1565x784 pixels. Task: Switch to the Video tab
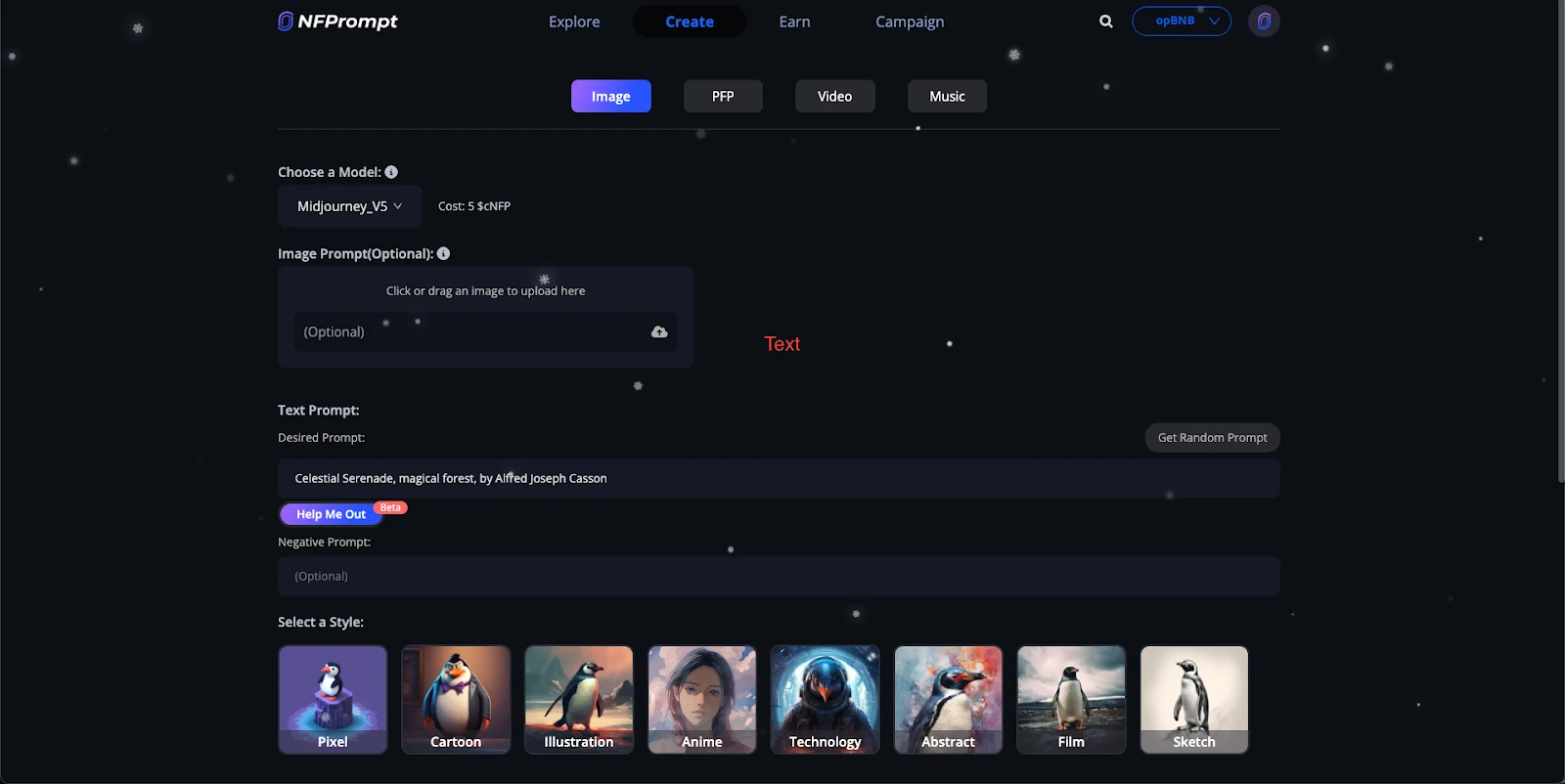pos(834,97)
